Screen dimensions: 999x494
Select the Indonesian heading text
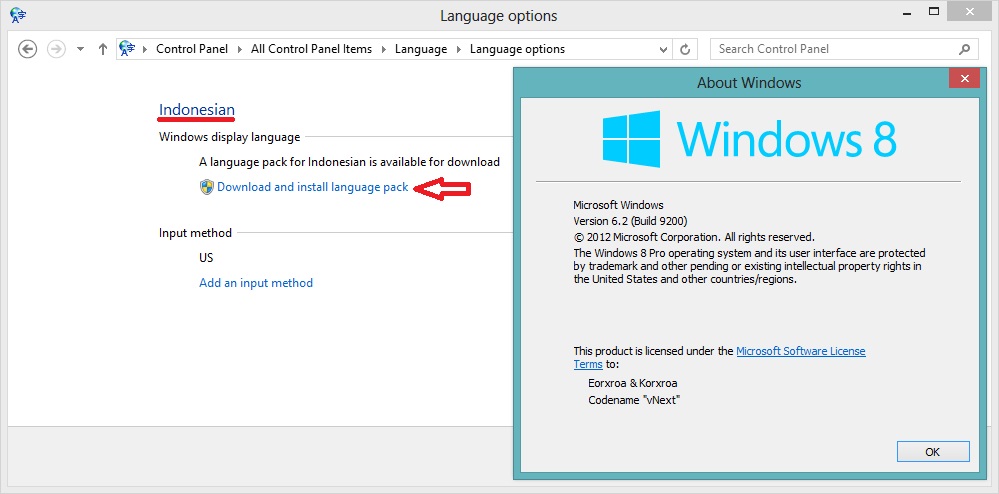click(x=197, y=110)
